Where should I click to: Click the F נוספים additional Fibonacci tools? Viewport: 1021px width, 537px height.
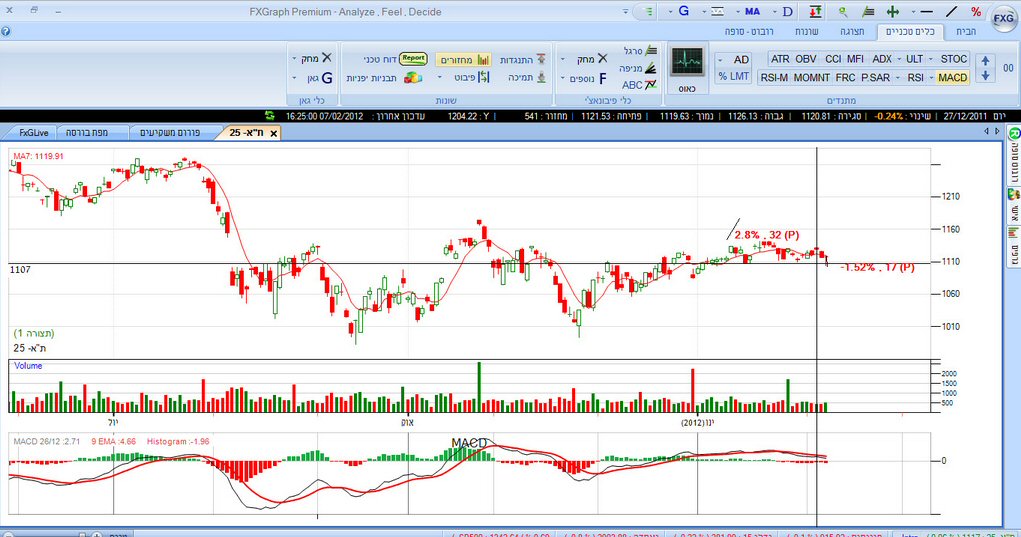589,79
